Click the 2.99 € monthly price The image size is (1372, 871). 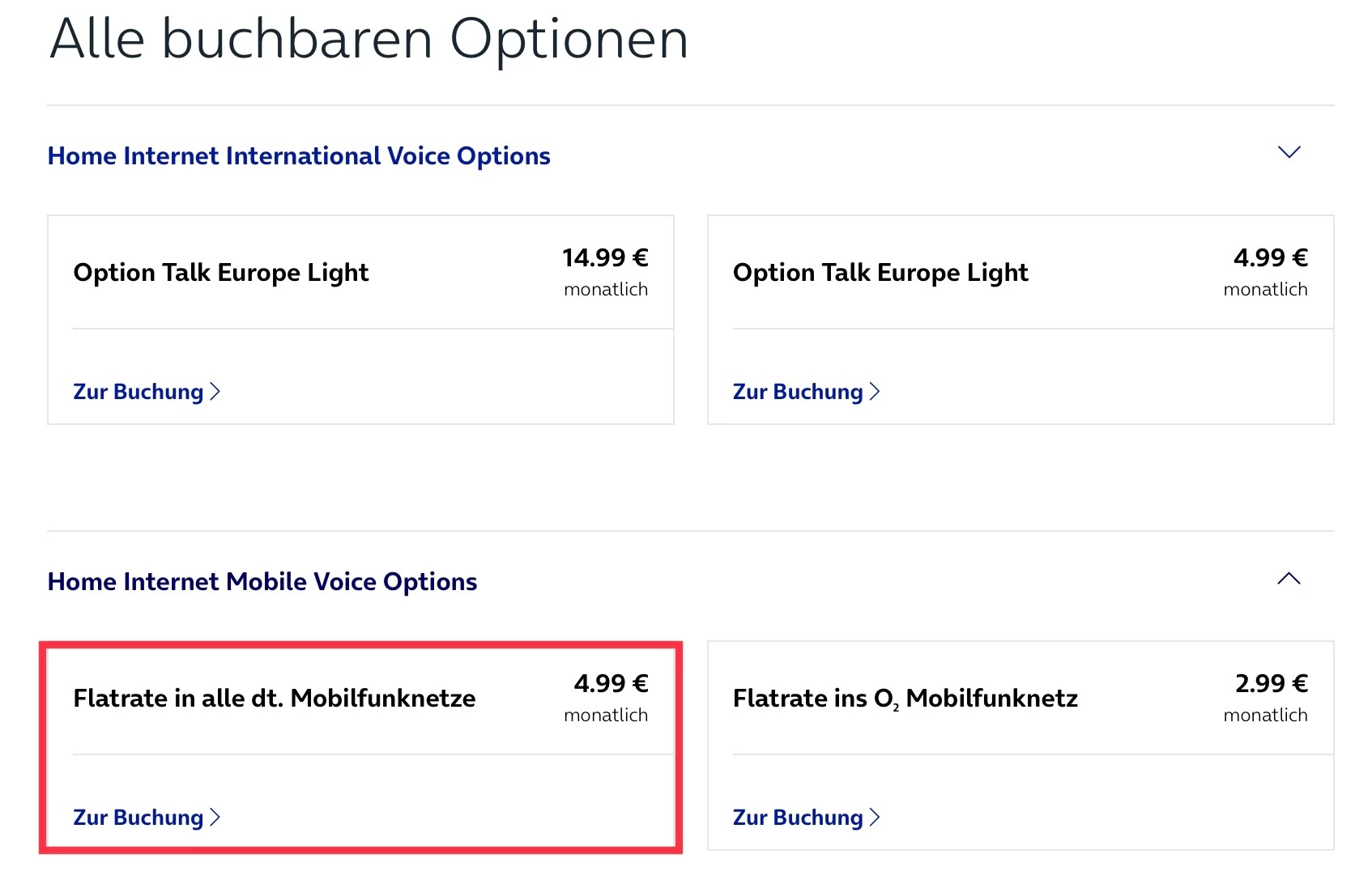tap(1272, 684)
